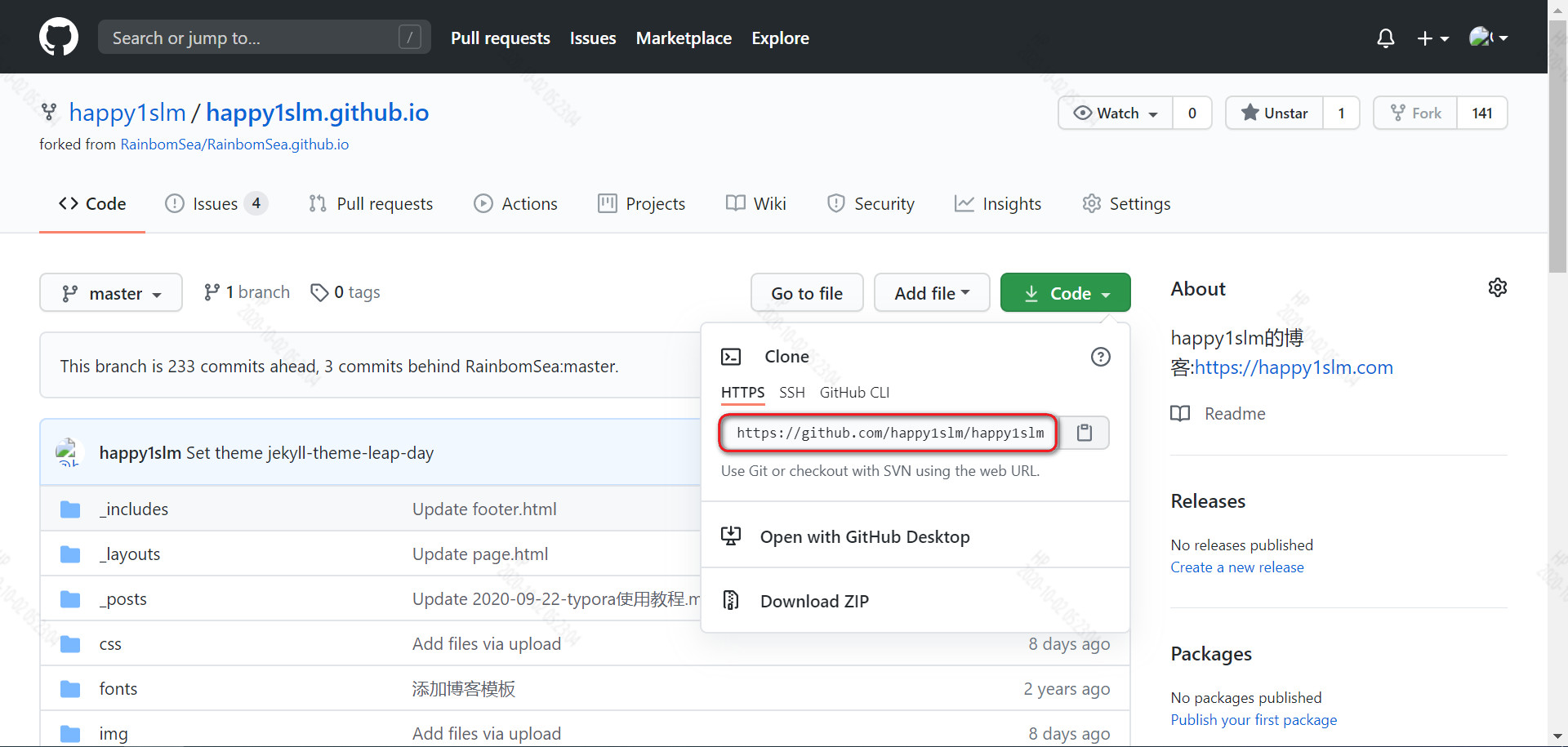This screenshot has height=747, width=1568.
Task: Open the repository Pull requests tab
Action: coord(371,203)
